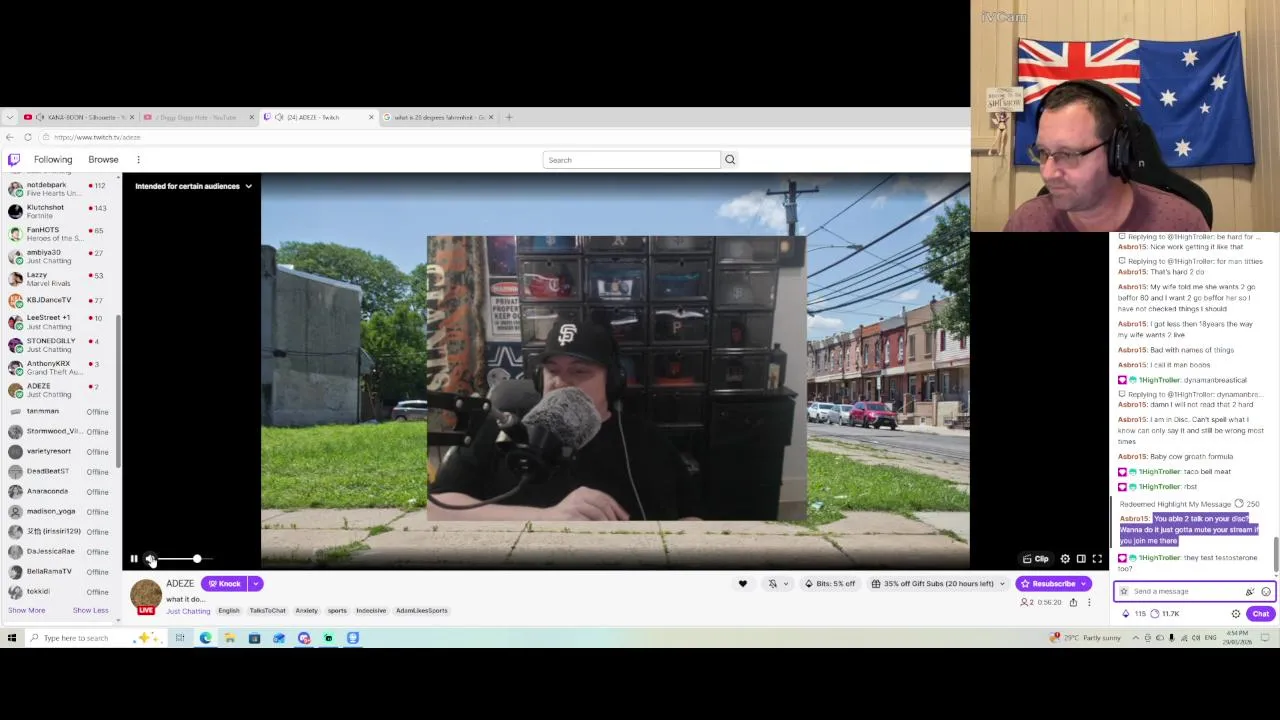Expand the dropdown next to Knock
The image size is (1280, 720).
pyautogui.click(x=256, y=584)
